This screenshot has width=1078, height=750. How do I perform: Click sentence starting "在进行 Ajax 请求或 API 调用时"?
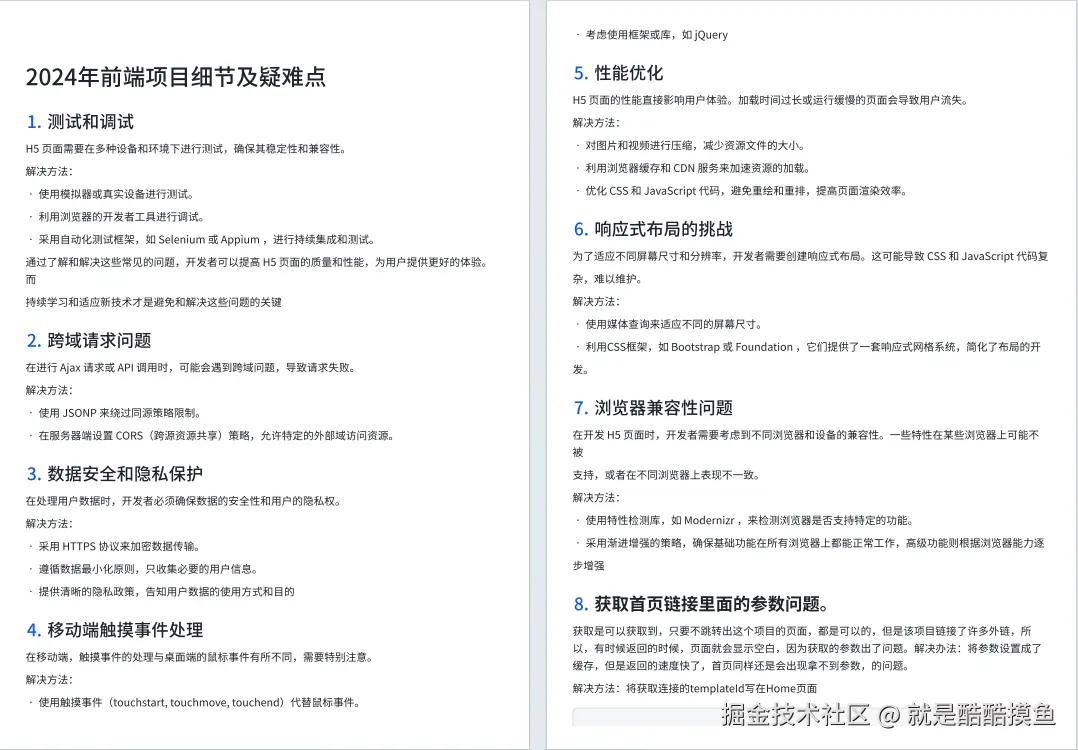tap(190, 367)
